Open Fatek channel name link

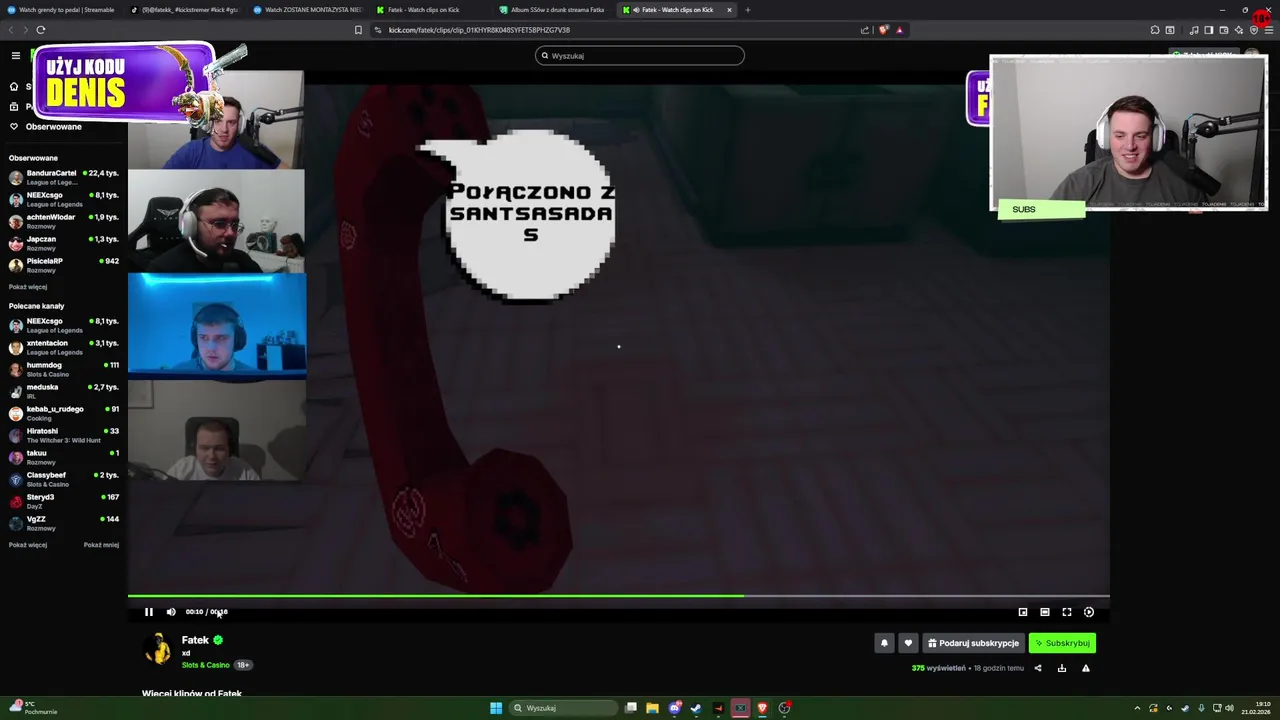click(x=195, y=640)
